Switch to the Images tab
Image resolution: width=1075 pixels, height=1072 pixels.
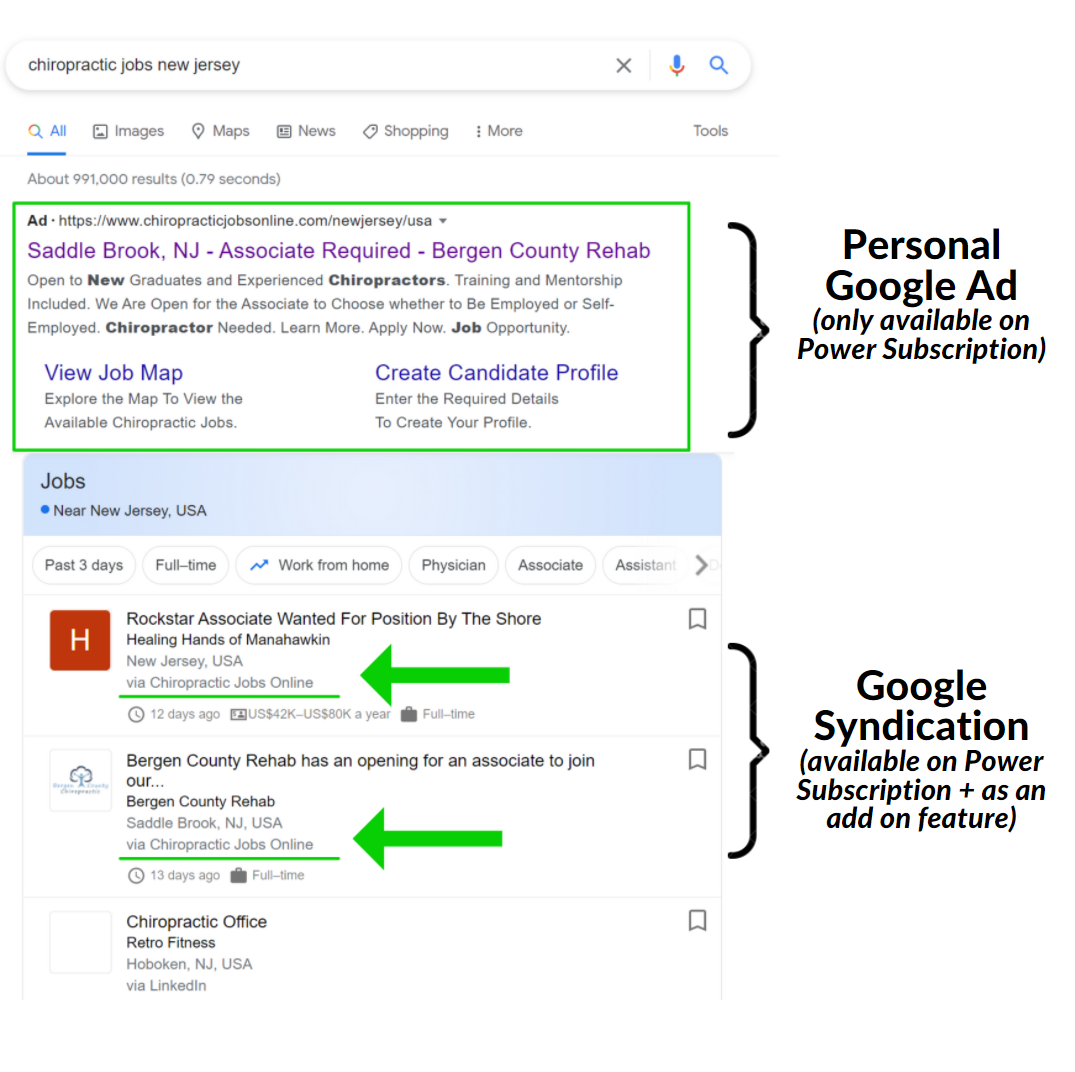tap(129, 131)
